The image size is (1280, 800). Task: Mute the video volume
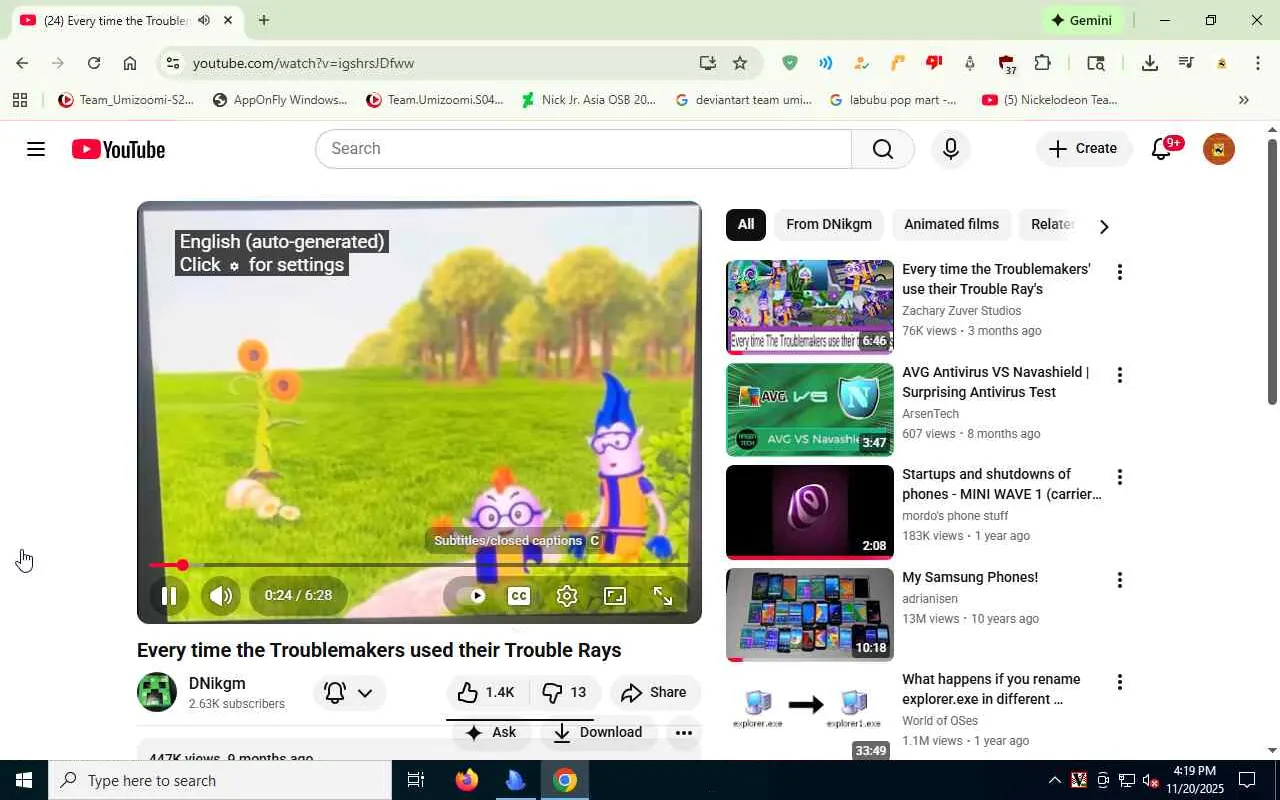(x=221, y=596)
